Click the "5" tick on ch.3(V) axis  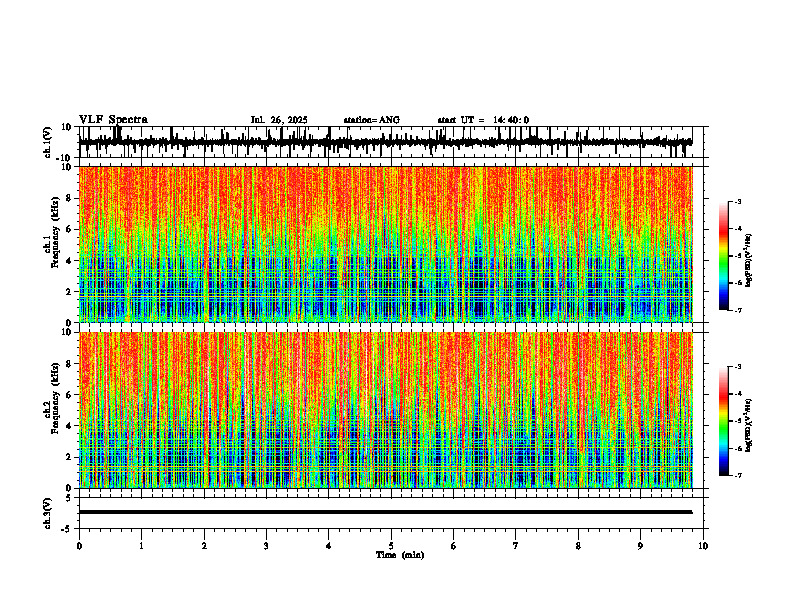[x=70, y=498]
